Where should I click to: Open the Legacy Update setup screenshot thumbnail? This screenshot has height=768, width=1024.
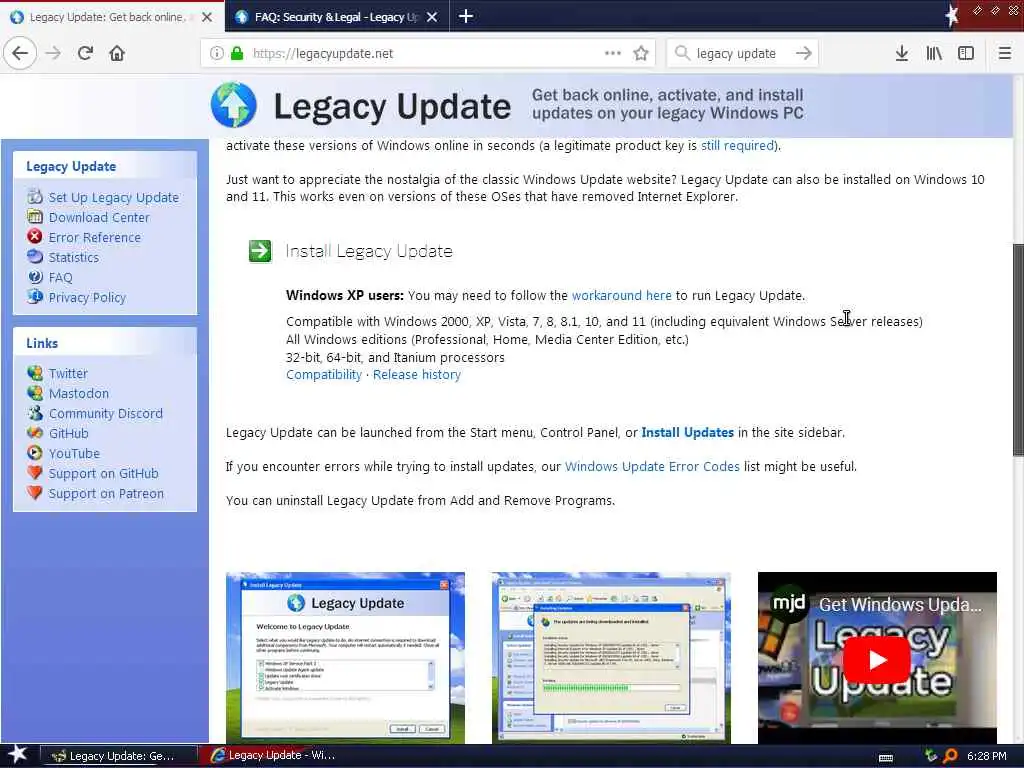[345, 658]
